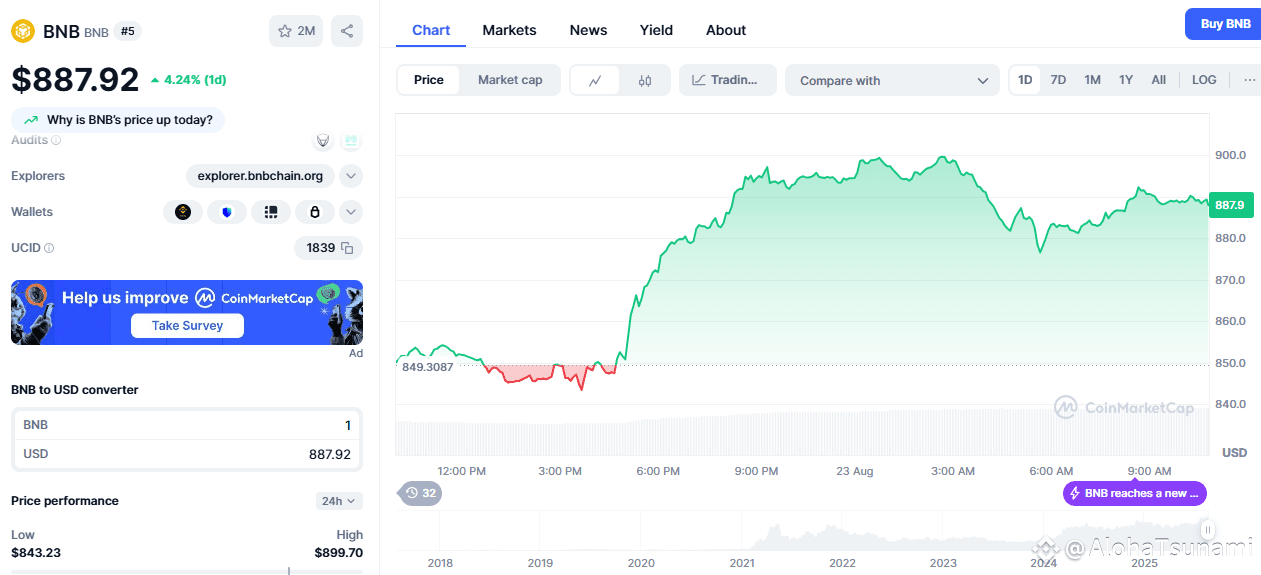Copy the UCID 1839 value
Screen dimensions: 1261x575
tap(347, 248)
